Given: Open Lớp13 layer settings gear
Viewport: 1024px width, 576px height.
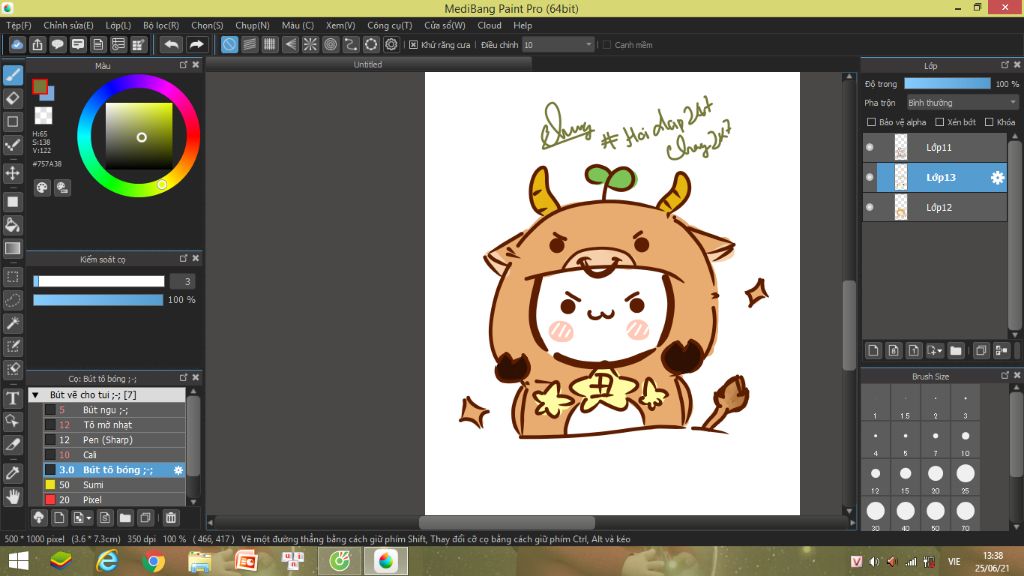Looking at the screenshot, I should pyautogui.click(x=997, y=178).
